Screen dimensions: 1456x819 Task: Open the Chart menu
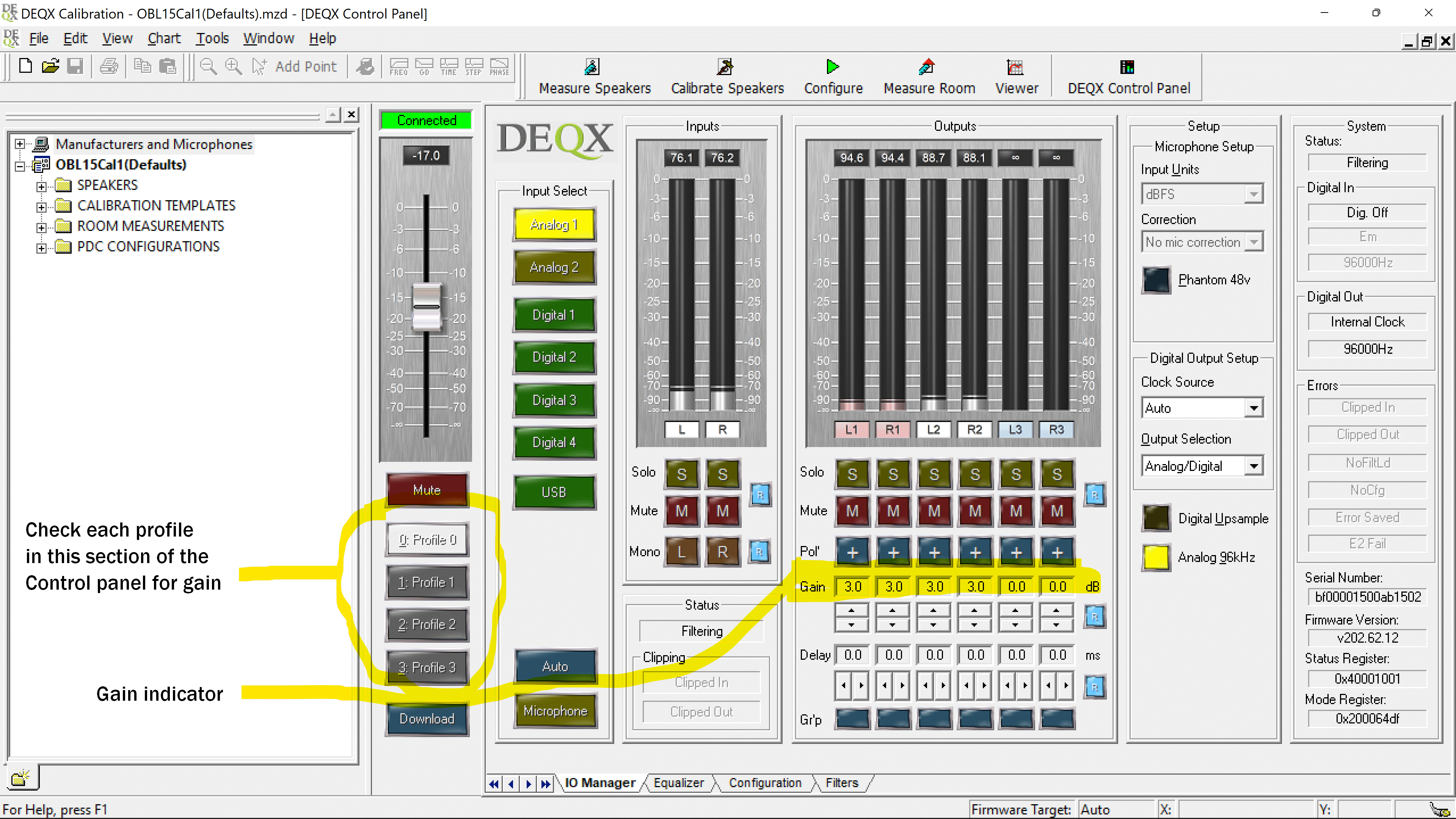coord(164,38)
